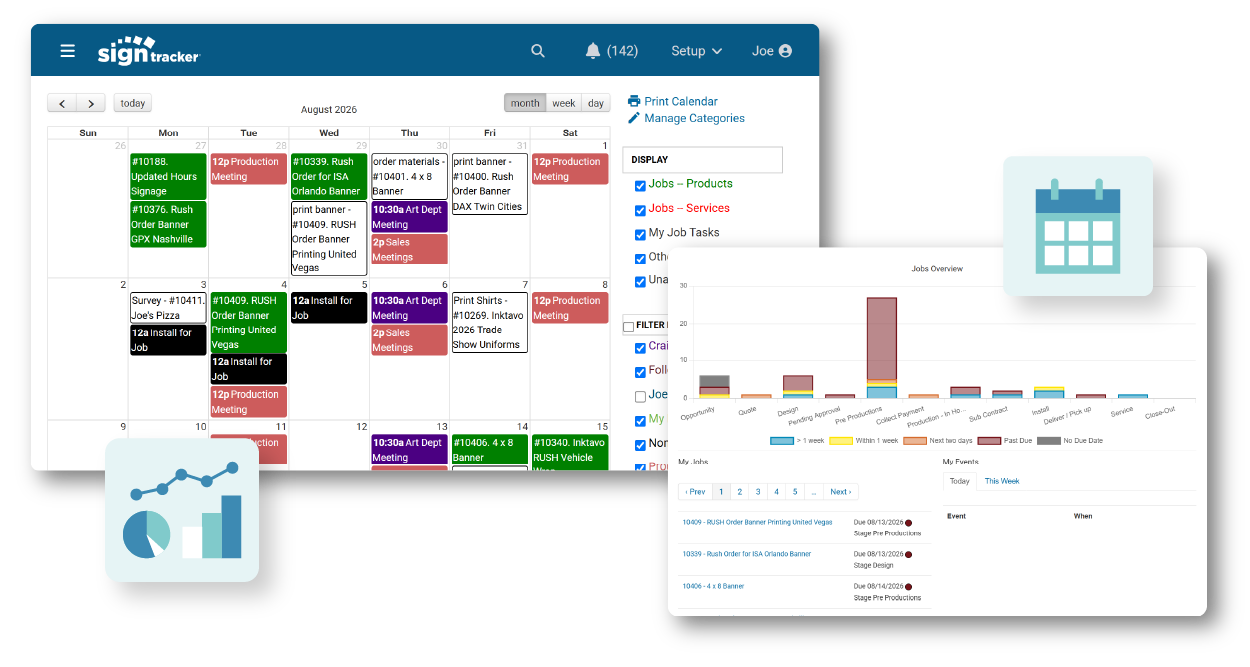The image size is (1250, 667).
Task: Toggle the purple Crai... filter checkbox
Action: point(640,348)
